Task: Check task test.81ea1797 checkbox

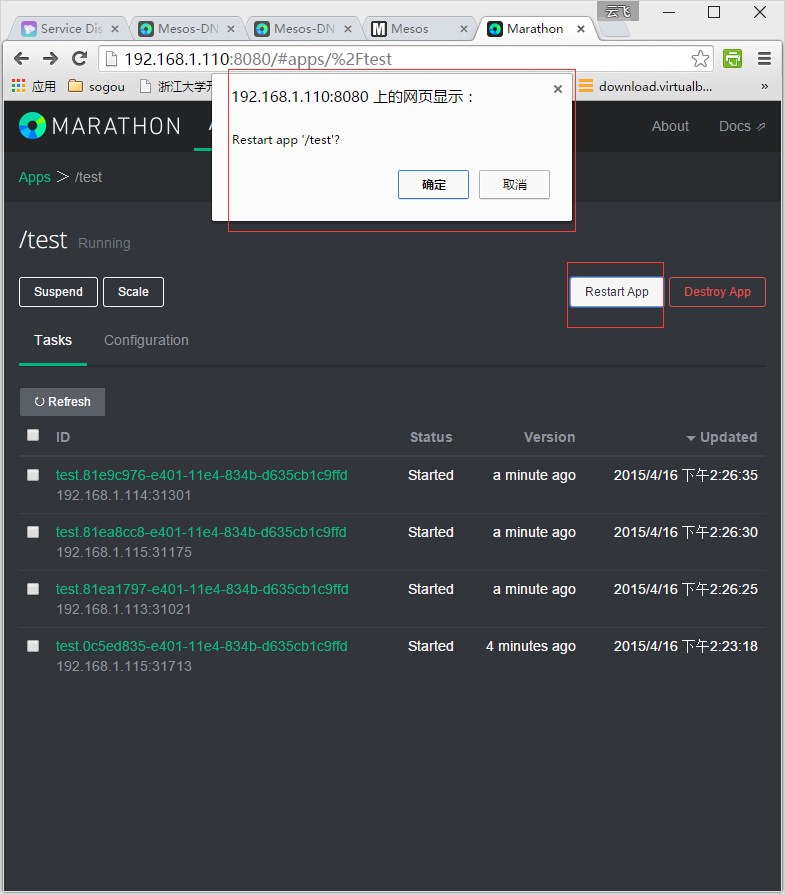Action: click(x=33, y=589)
